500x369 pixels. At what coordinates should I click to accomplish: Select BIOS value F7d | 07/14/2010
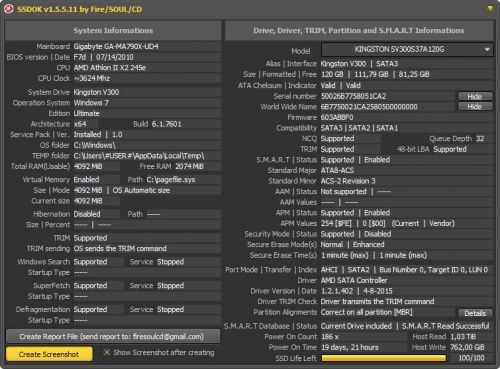(103, 57)
